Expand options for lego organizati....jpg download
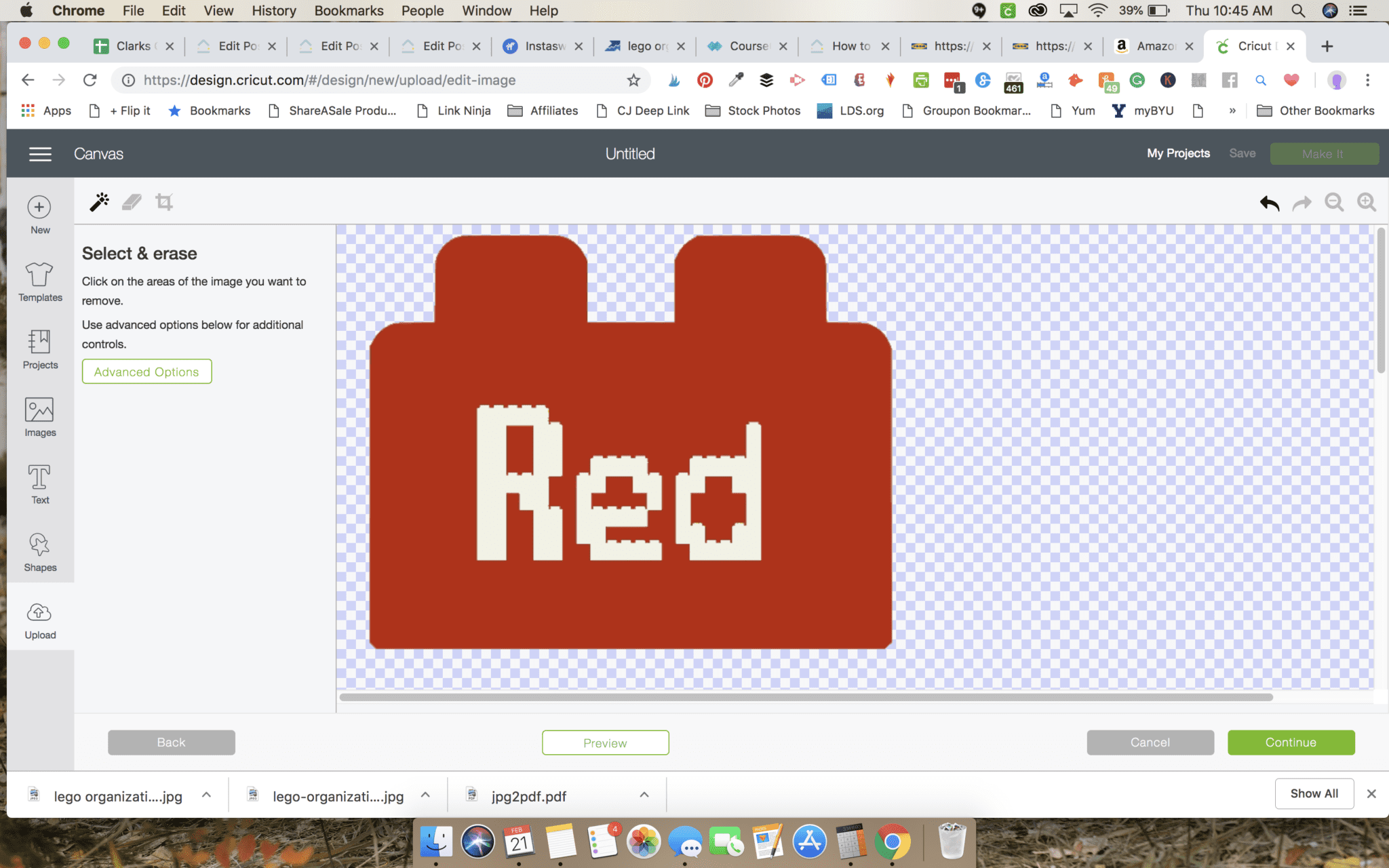The width and height of the screenshot is (1389, 868). click(206, 795)
